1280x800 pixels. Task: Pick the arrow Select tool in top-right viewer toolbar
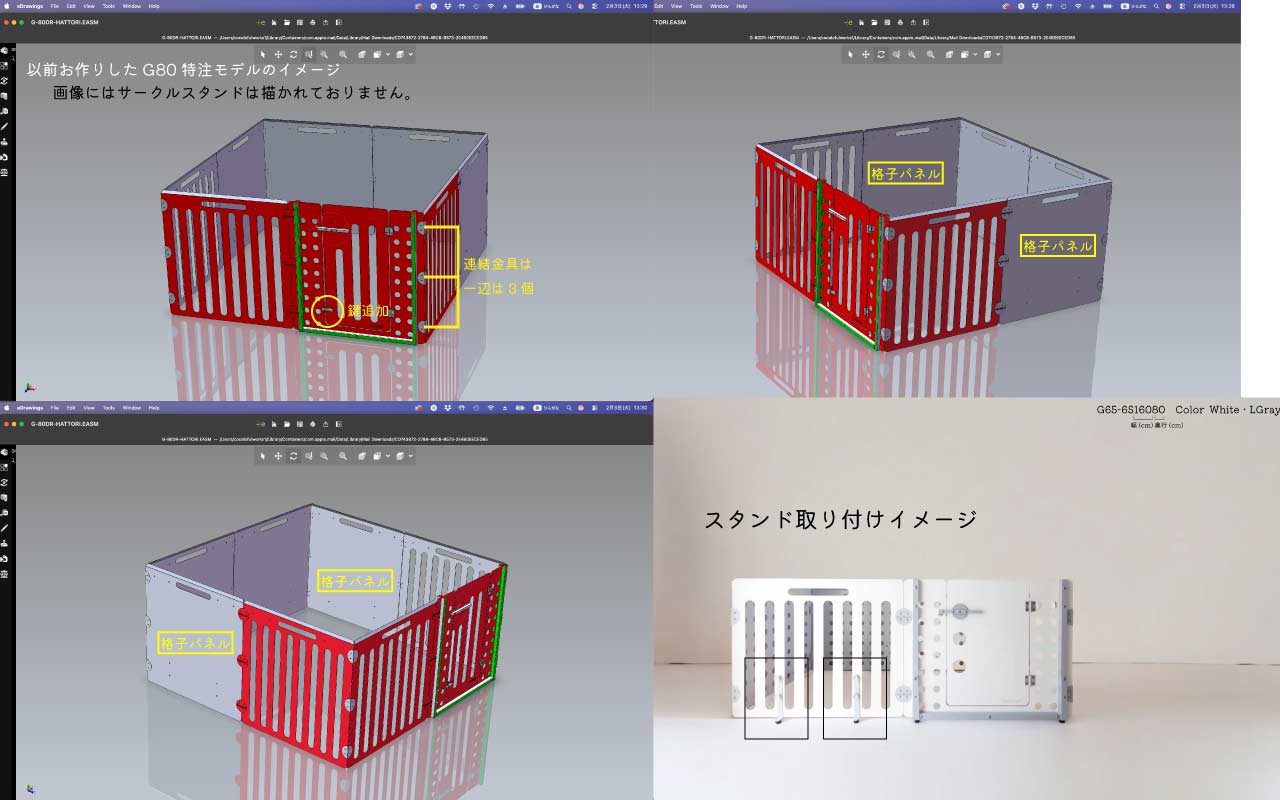click(x=850, y=54)
